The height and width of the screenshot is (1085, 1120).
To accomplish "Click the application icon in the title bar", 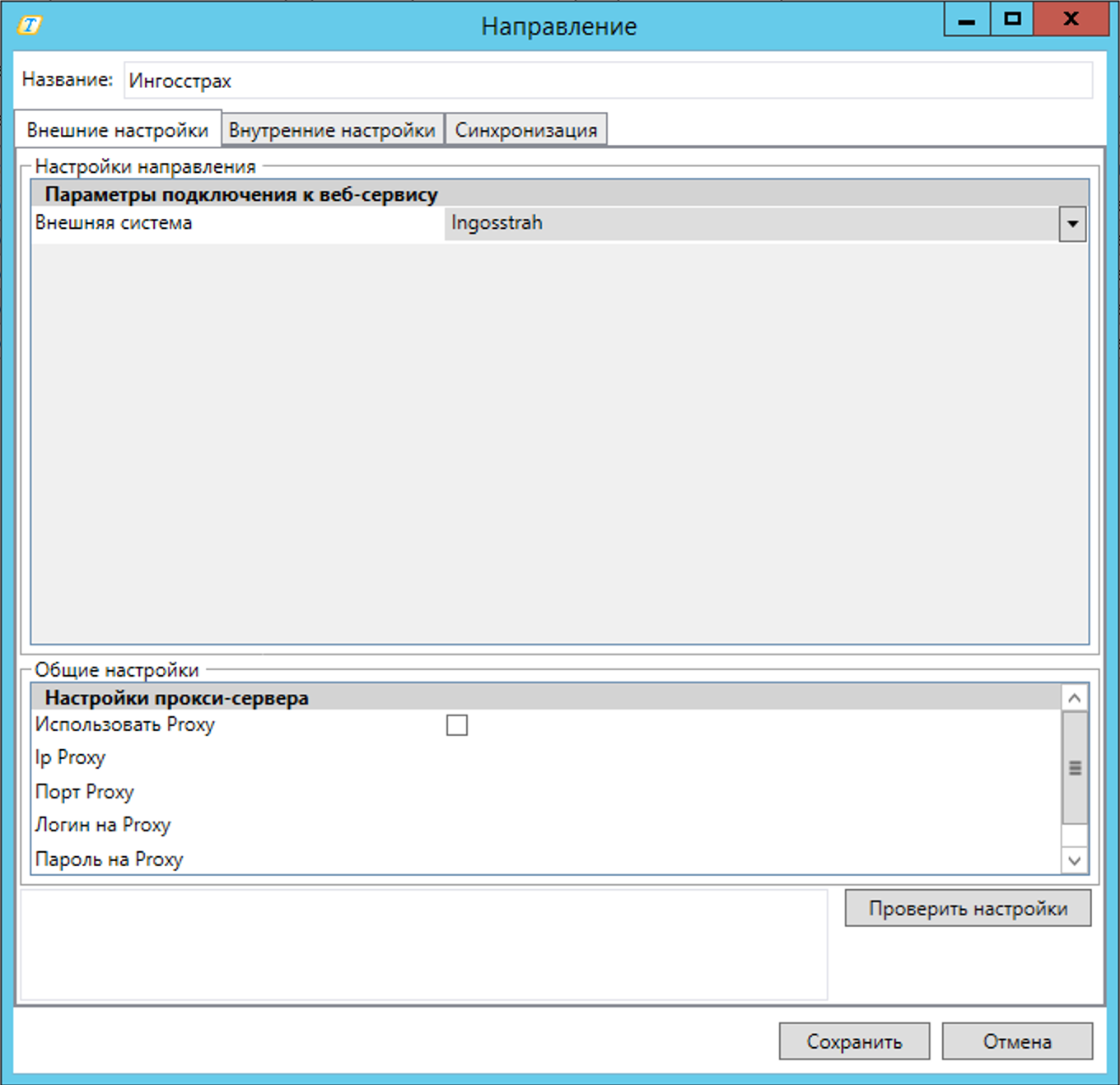I will pos(30,26).
